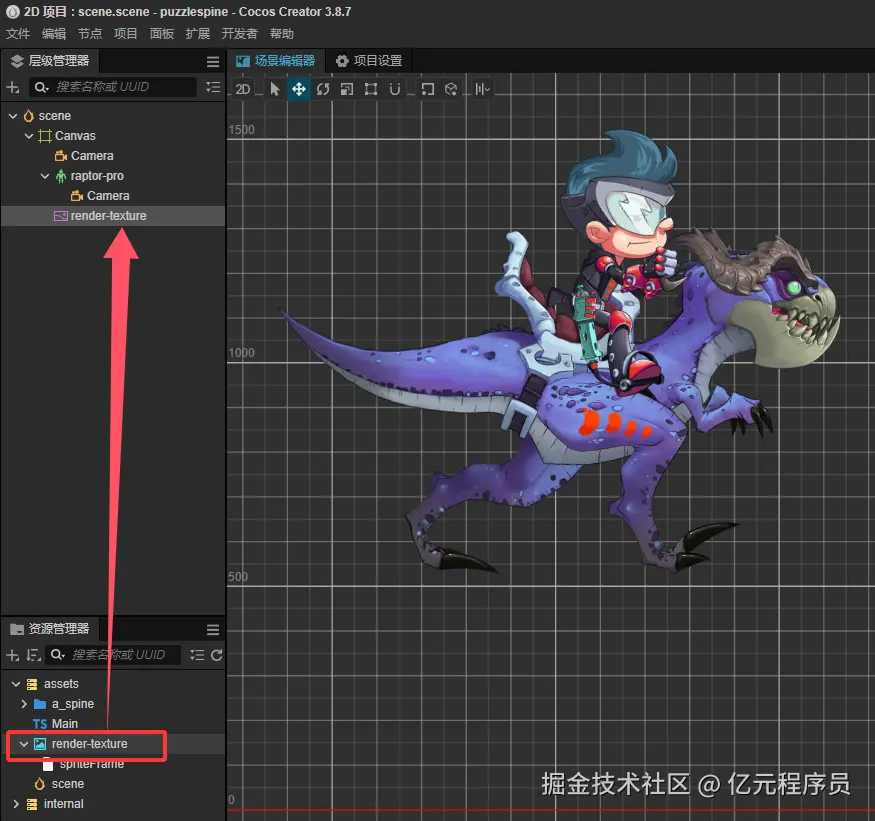Select the 层级管理器 panel tab
This screenshot has height=821, width=875.
[50, 61]
